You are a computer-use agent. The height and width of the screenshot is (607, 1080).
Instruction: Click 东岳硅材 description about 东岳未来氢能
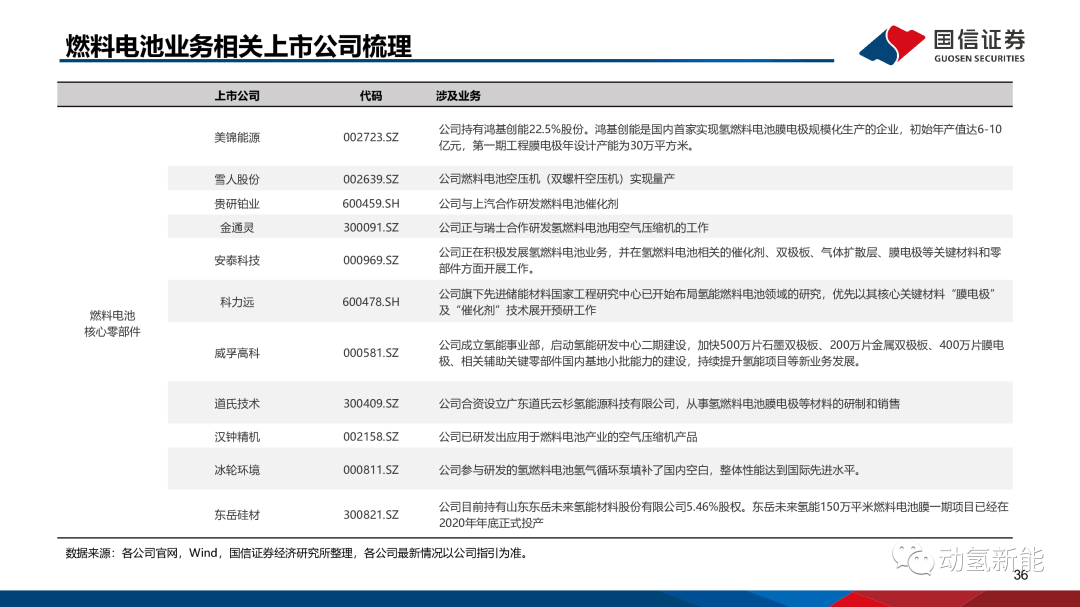coord(723,515)
